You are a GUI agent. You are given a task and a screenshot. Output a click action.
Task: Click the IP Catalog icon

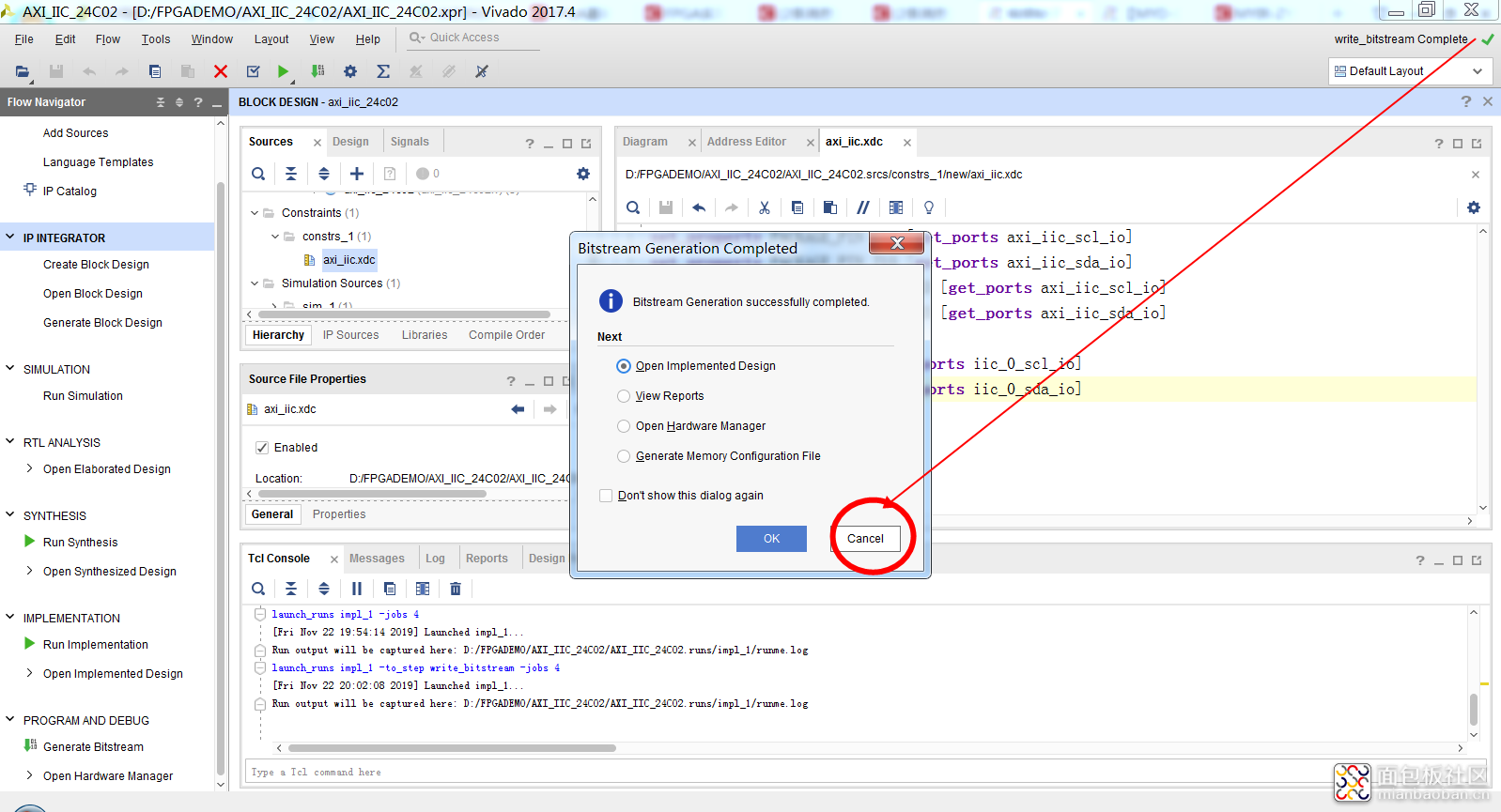[x=30, y=190]
